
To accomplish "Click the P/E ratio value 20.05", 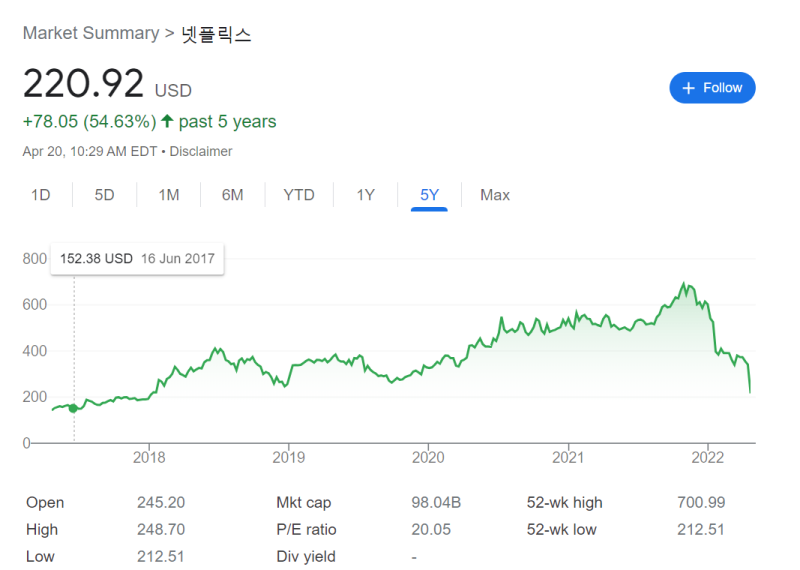I will (x=431, y=530).
